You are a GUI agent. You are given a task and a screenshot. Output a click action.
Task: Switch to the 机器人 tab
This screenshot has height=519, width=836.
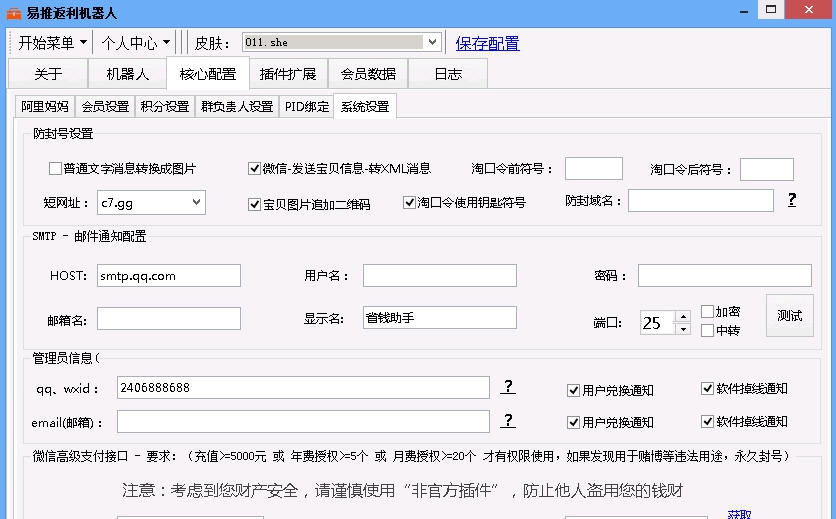(127, 74)
